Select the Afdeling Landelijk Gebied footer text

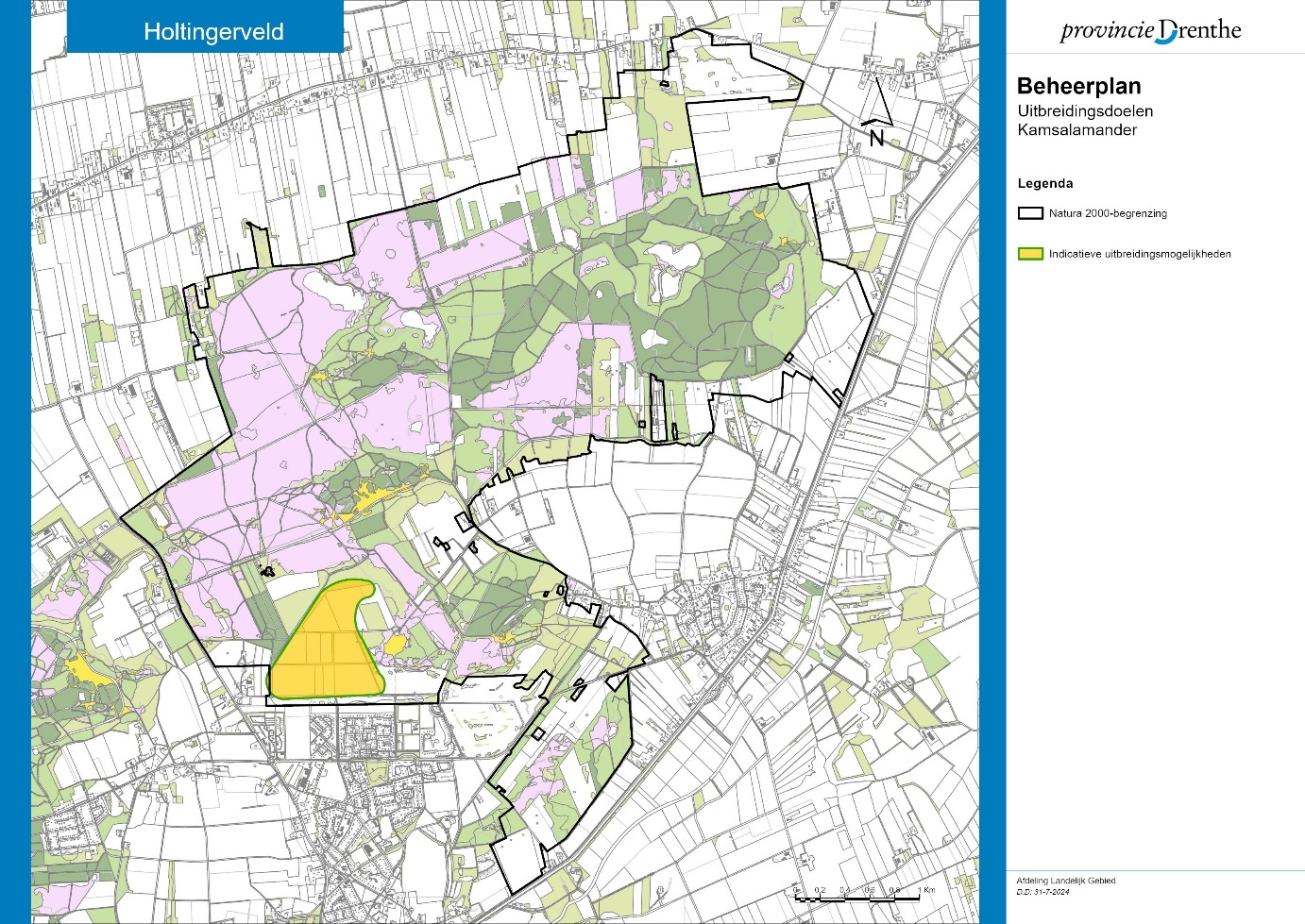1065,881
